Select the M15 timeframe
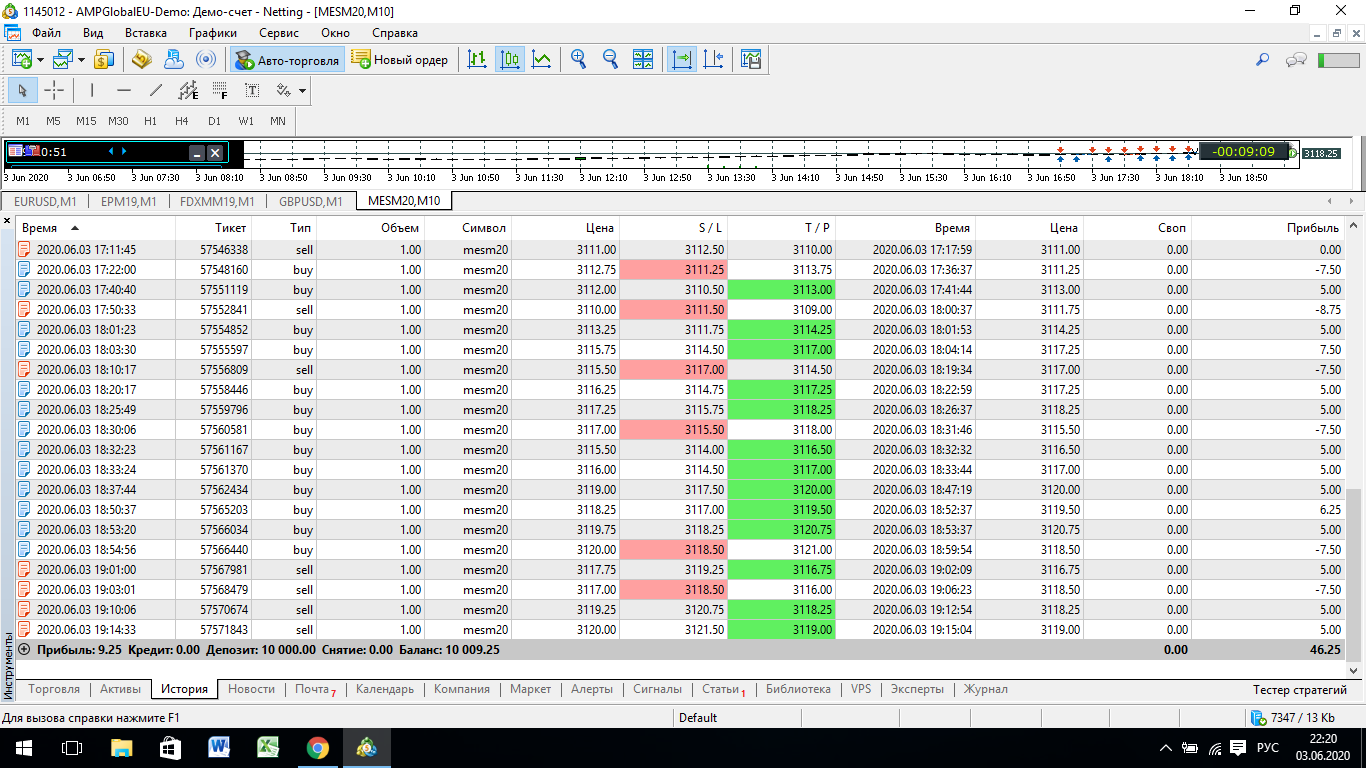The width and height of the screenshot is (1366, 768). click(86, 121)
